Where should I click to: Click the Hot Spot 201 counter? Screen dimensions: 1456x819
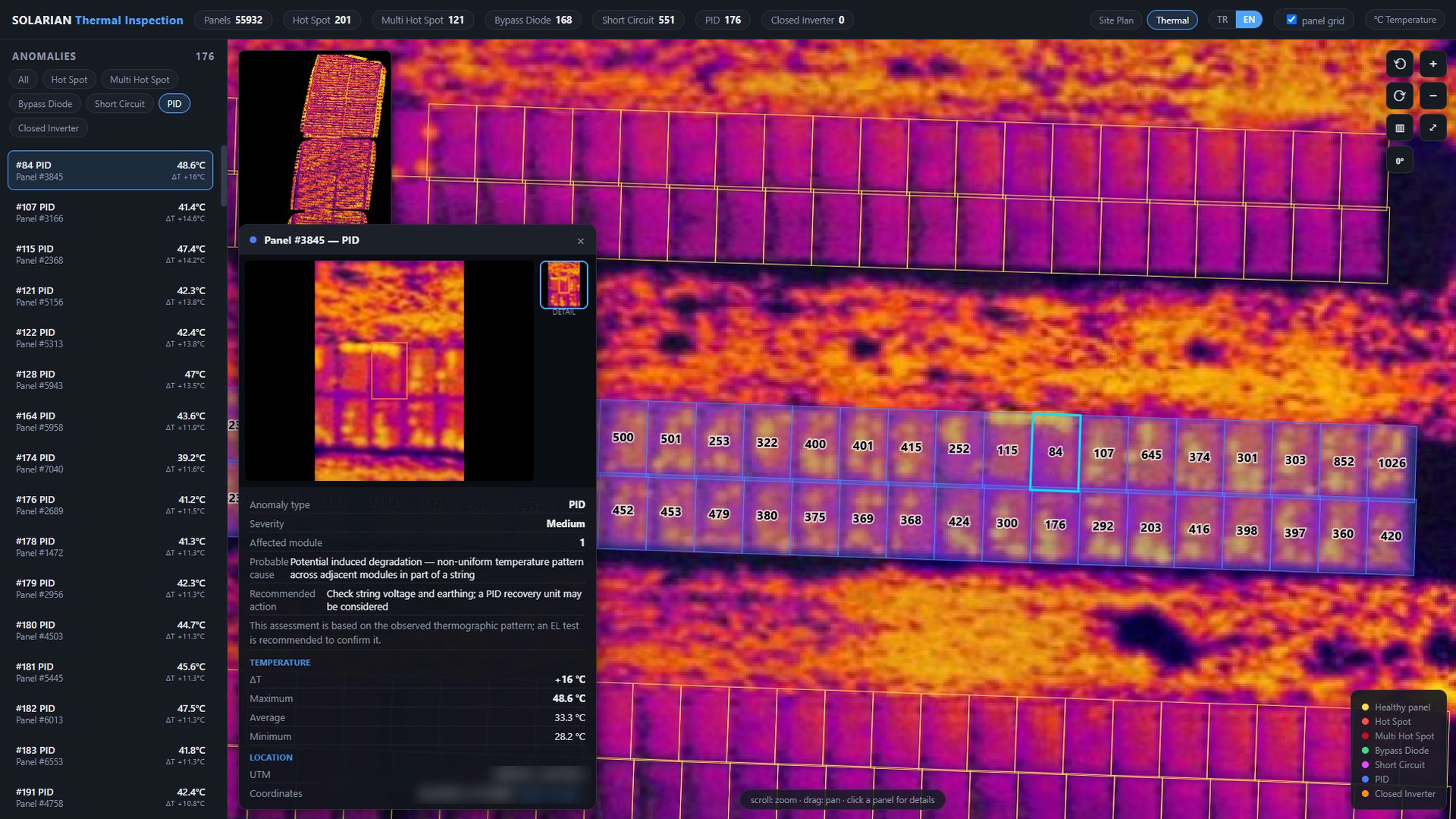pos(322,20)
